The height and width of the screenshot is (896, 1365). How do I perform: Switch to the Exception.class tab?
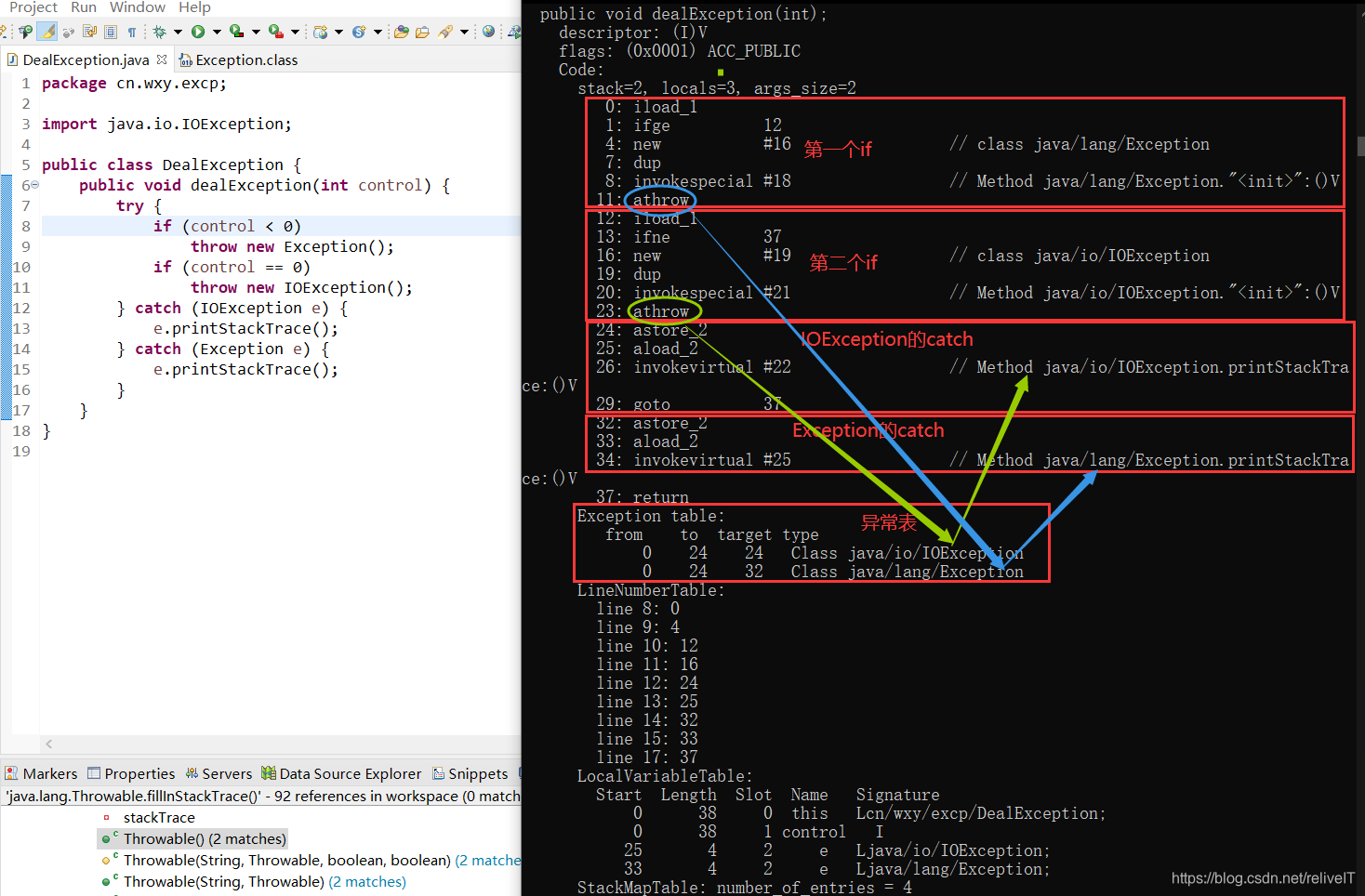(238, 59)
